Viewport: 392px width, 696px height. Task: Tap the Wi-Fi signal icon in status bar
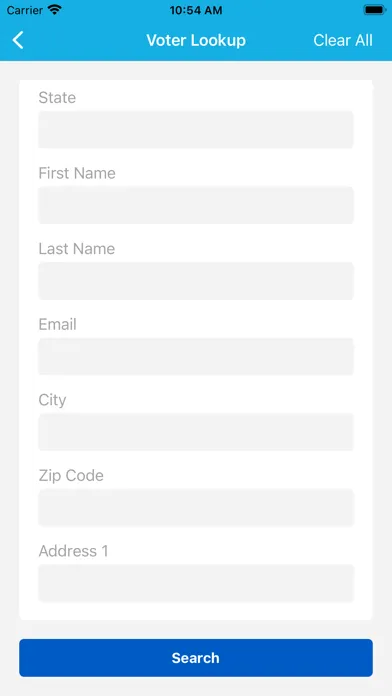tap(55, 10)
